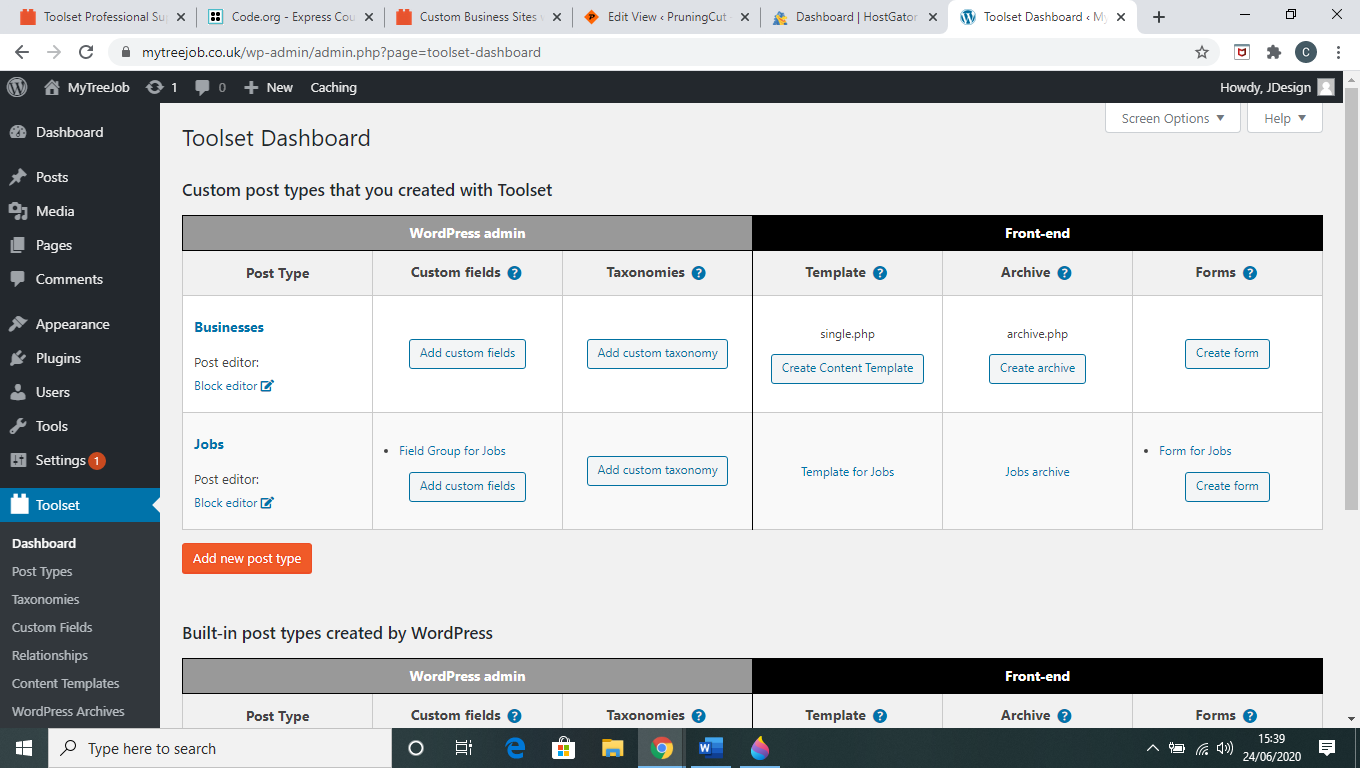Viewport: 1360px width, 768px height.
Task: Click Add new post type button
Action: [x=247, y=559]
